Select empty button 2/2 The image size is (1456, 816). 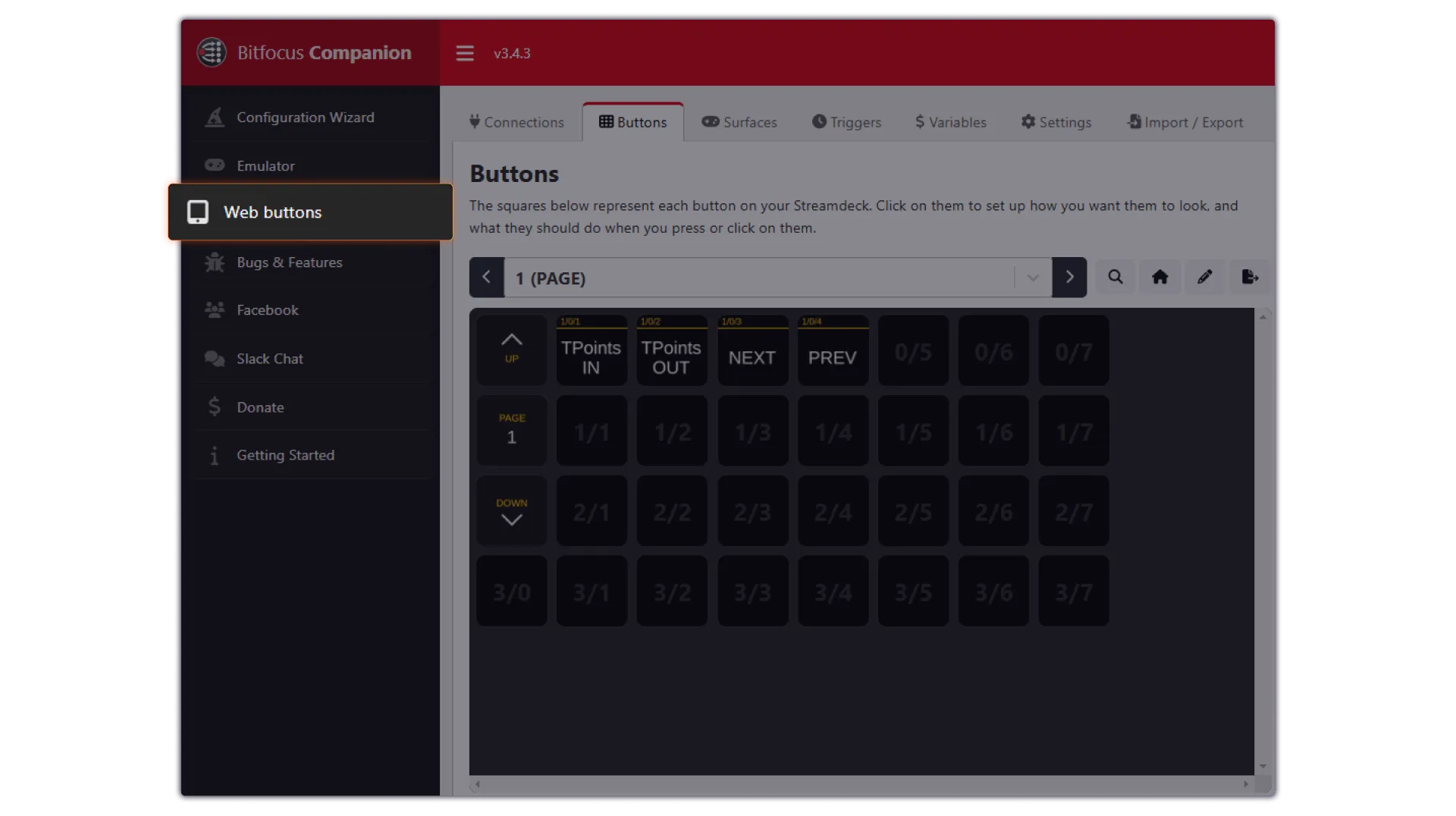point(672,511)
